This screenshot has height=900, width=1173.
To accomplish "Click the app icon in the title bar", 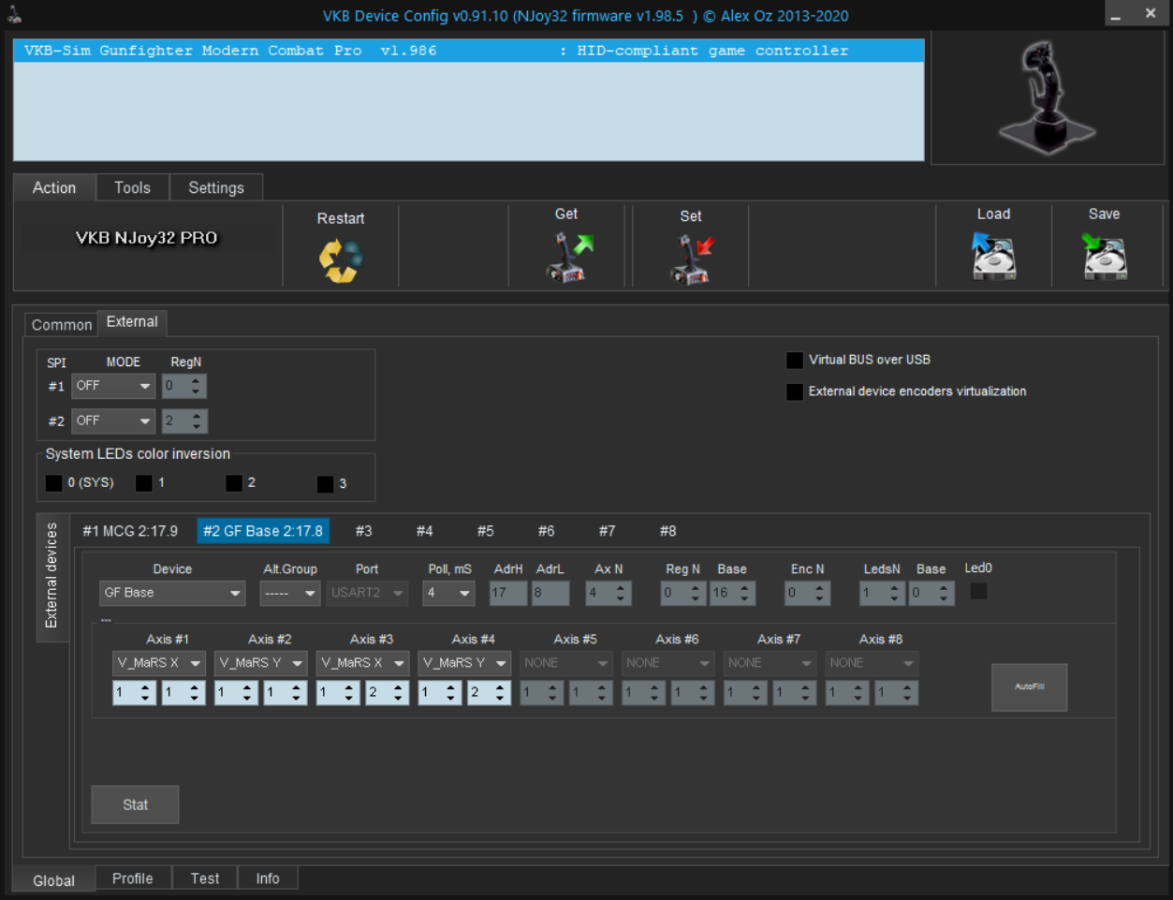I will pyautogui.click(x=13, y=16).
